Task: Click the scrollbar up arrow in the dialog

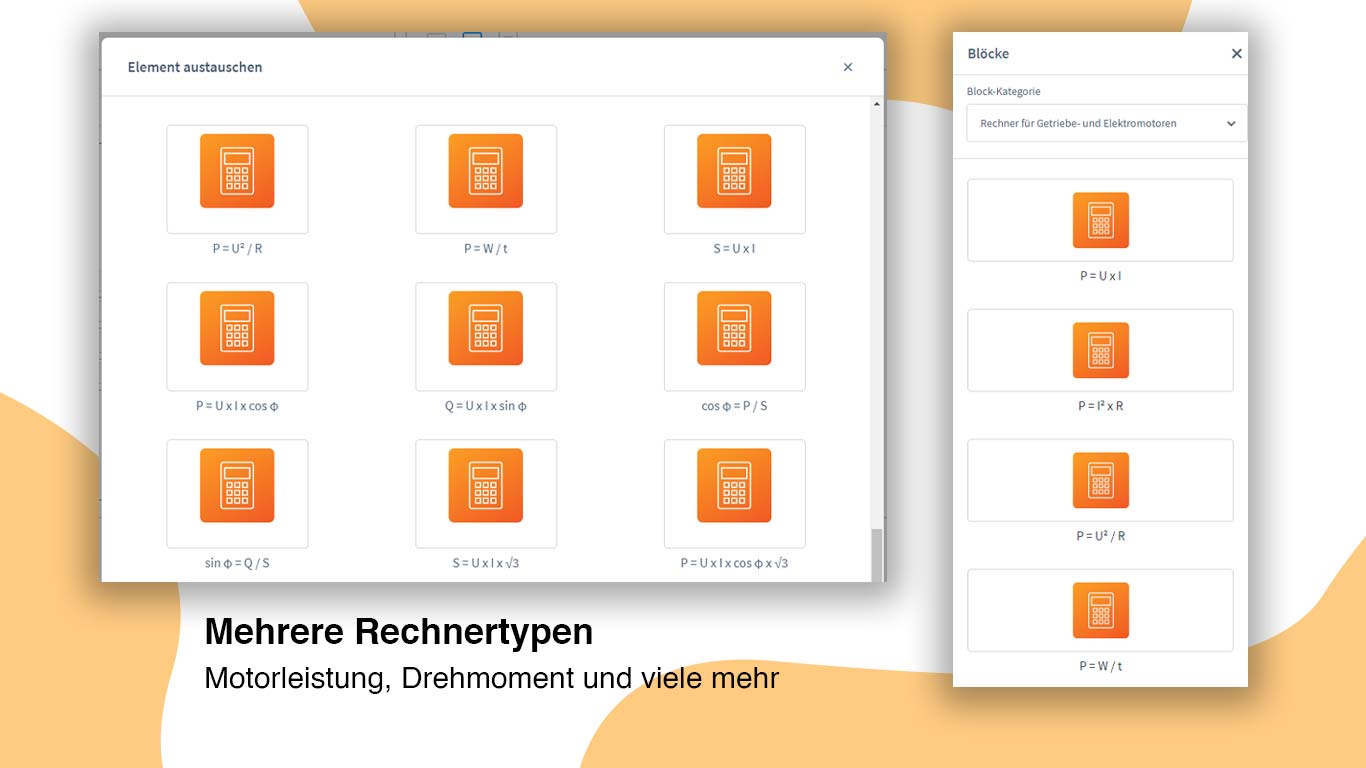Action: (877, 104)
